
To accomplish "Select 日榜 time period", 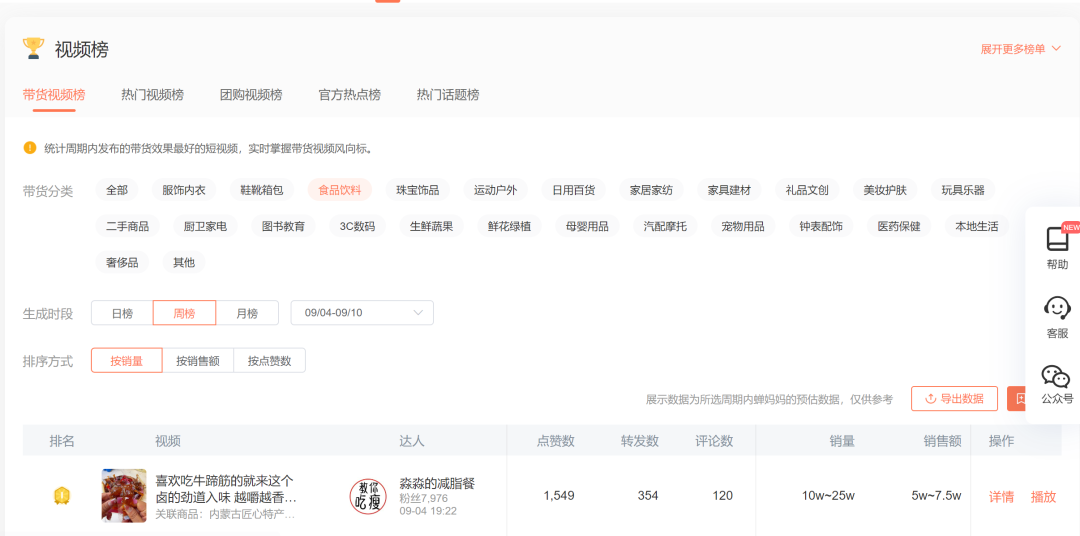I will click(122, 313).
